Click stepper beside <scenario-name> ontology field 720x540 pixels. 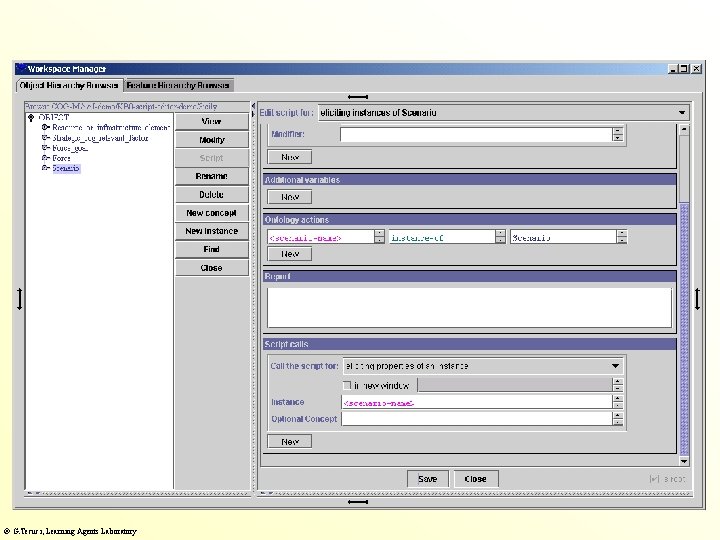click(379, 237)
